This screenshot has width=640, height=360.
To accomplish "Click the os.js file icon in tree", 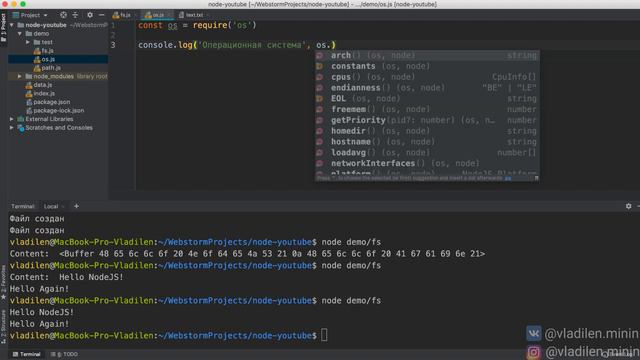I will (x=37, y=60).
